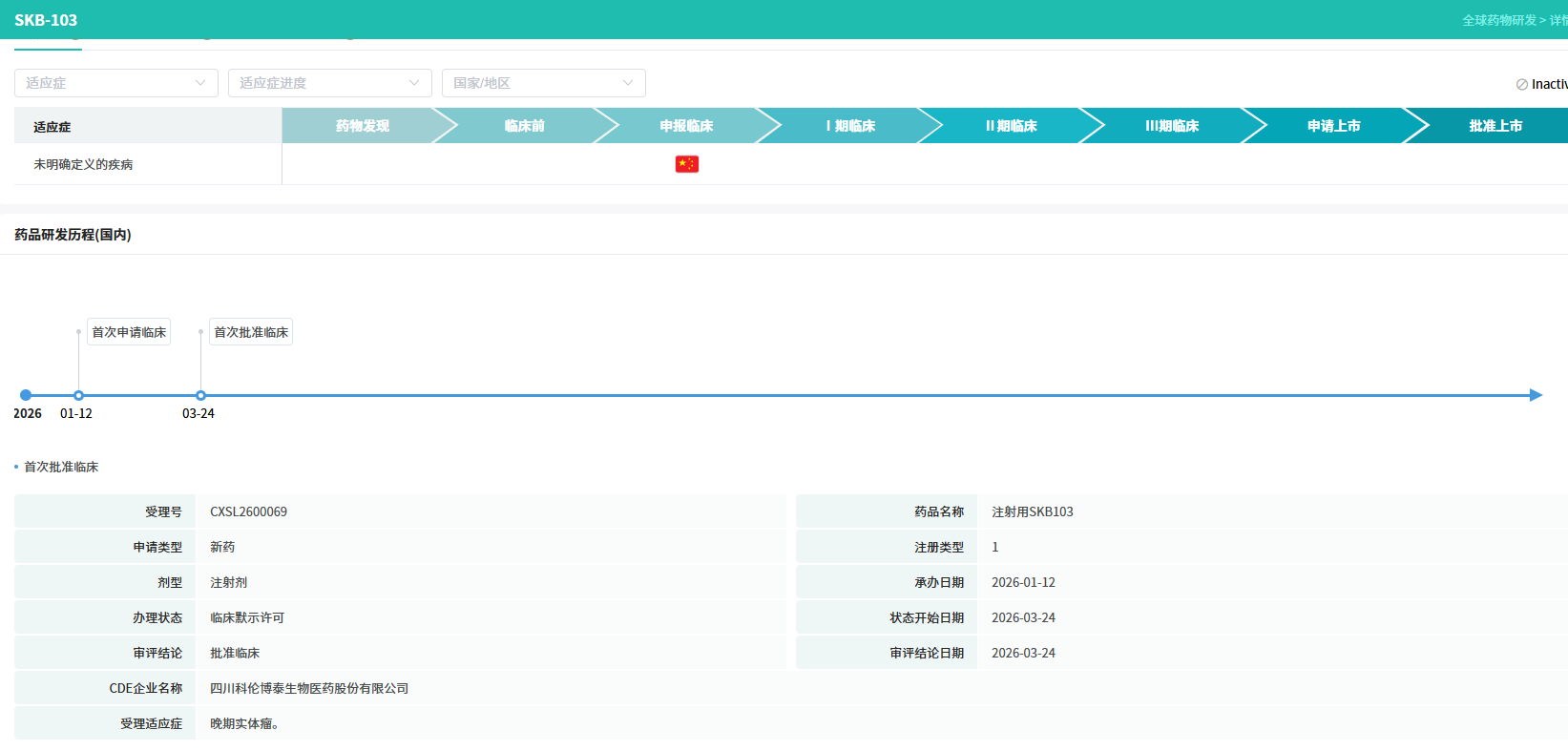Click the 2026 timeline start dot
This screenshot has width=1568, height=751.
26,395
